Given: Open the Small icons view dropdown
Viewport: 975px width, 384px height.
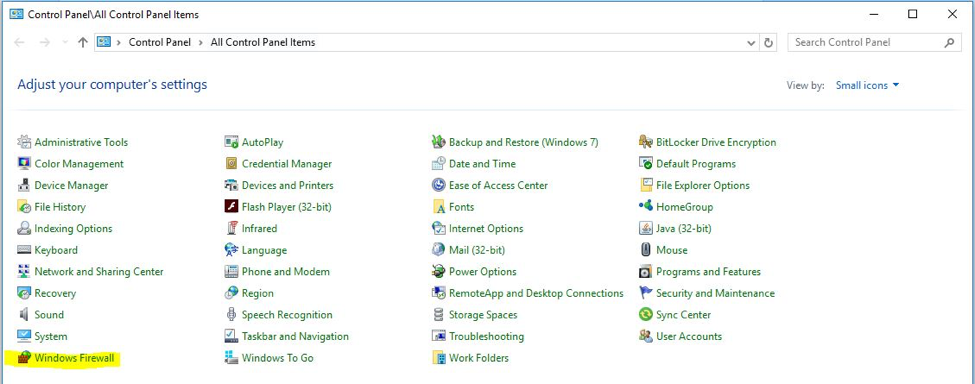Looking at the screenshot, I should [867, 86].
